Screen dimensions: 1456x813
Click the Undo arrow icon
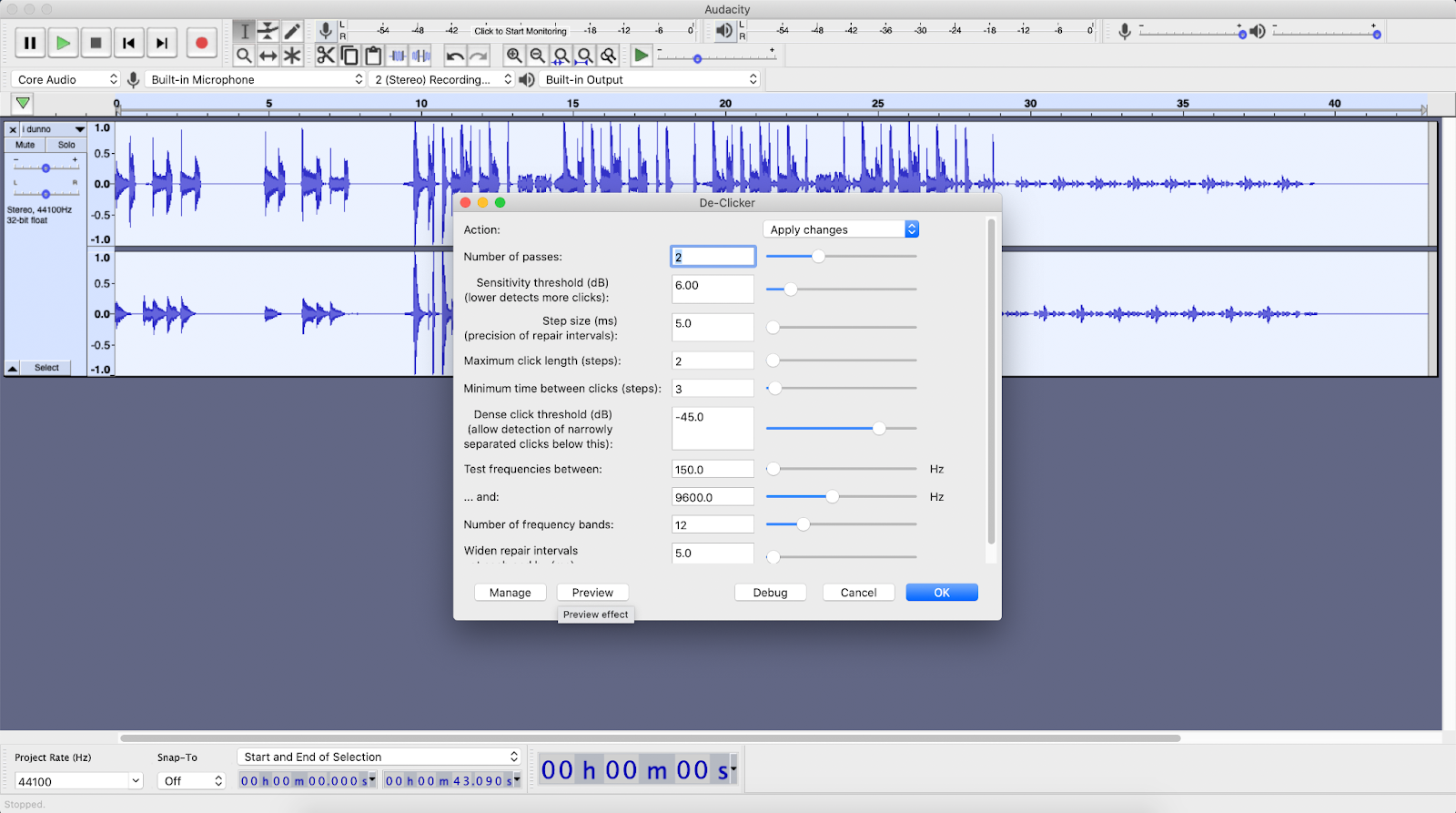[x=455, y=56]
